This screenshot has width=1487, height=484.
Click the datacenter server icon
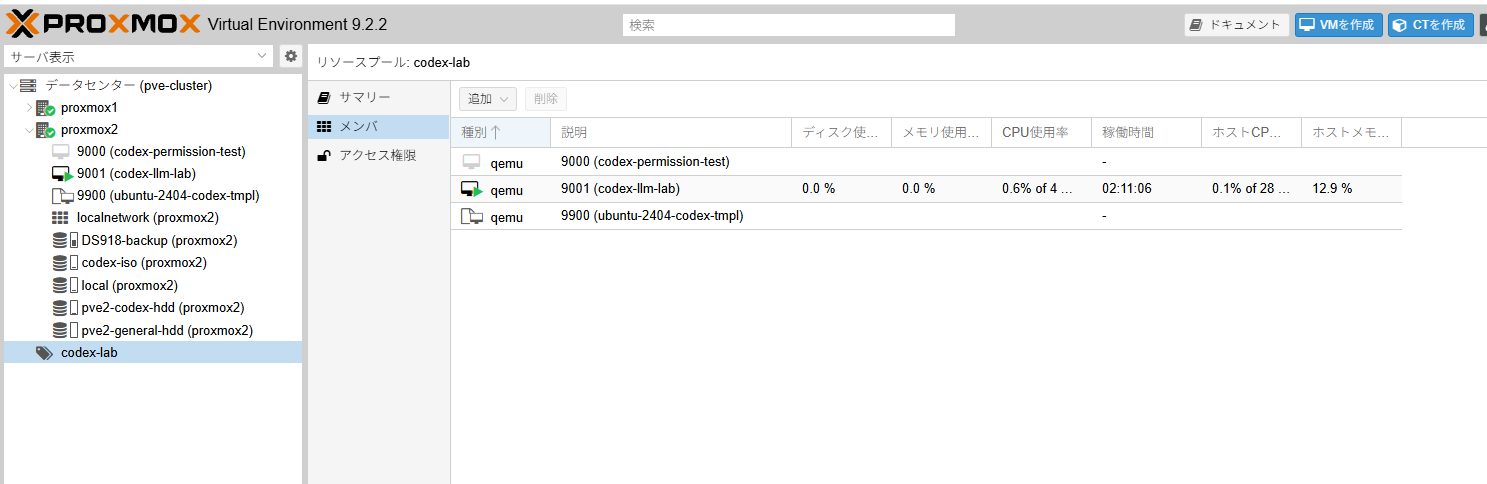(28, 86)
